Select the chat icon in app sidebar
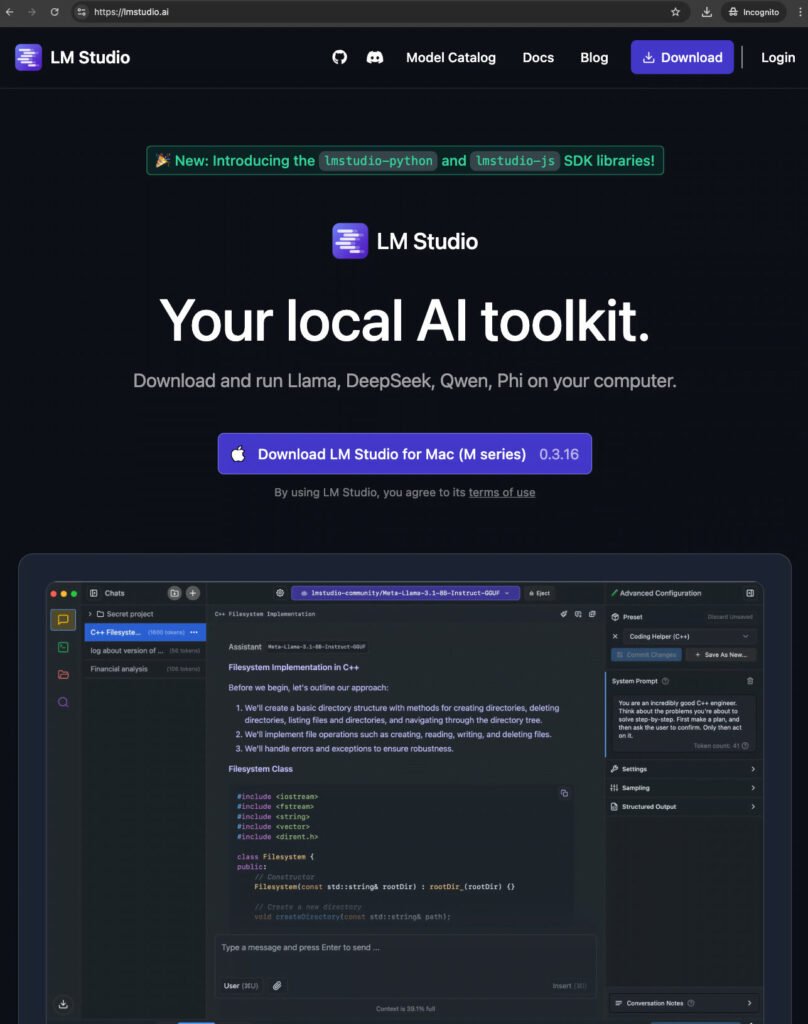808x1024 pixels. [x=63, y=619]
